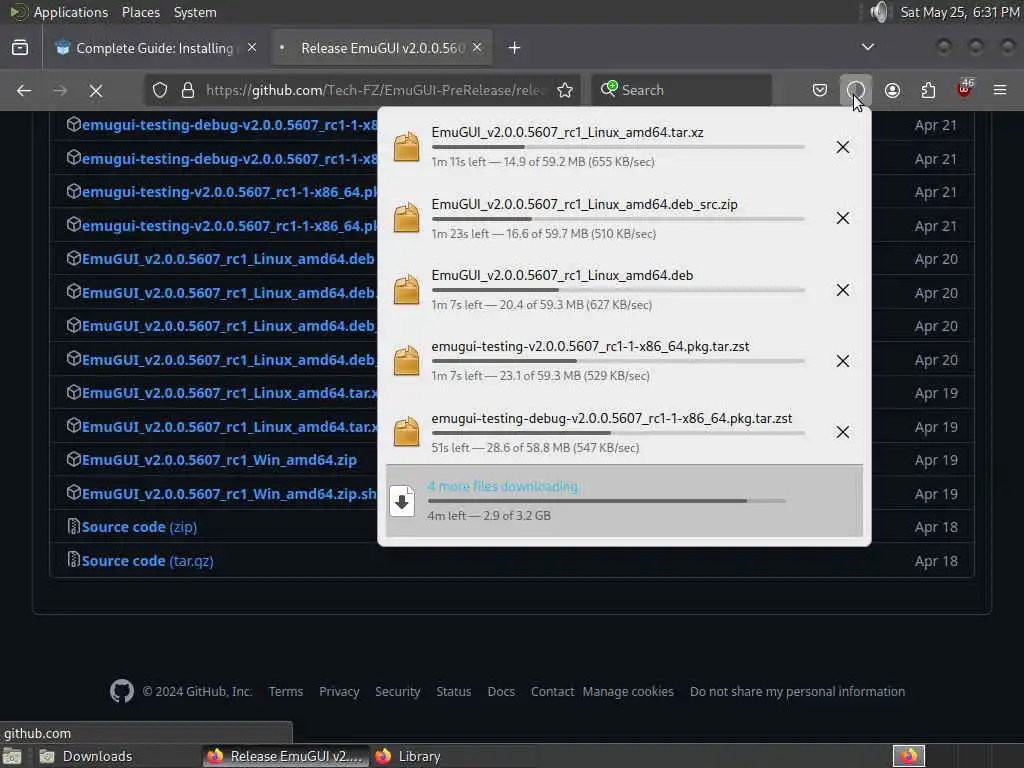1024x768 pixels.
Task: Cancel EmuGUI Linux_amd64.tar.xz download
Action: pos(843,147)
